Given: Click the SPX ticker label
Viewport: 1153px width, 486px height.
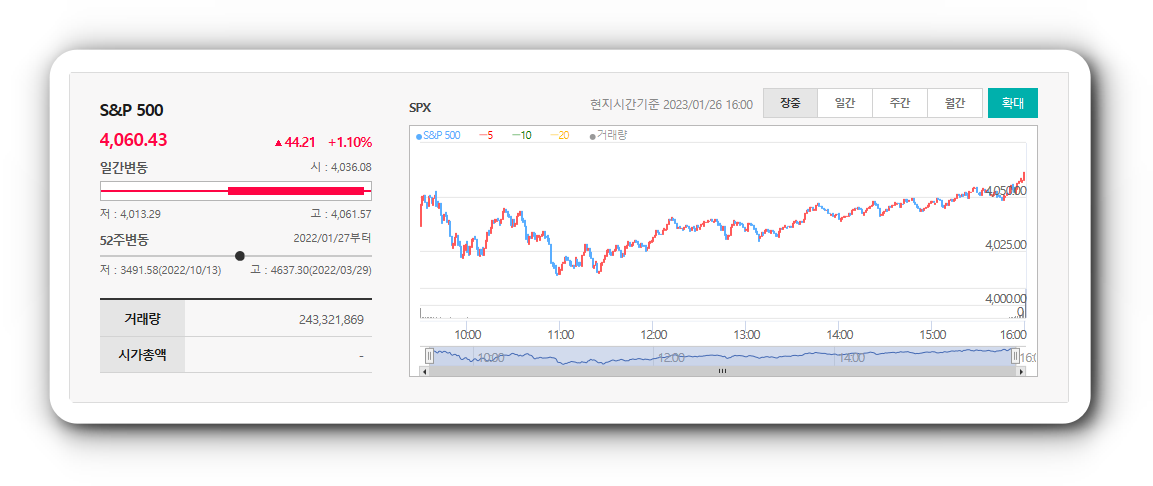Looking at the screenshot, I should pos(420,108).
